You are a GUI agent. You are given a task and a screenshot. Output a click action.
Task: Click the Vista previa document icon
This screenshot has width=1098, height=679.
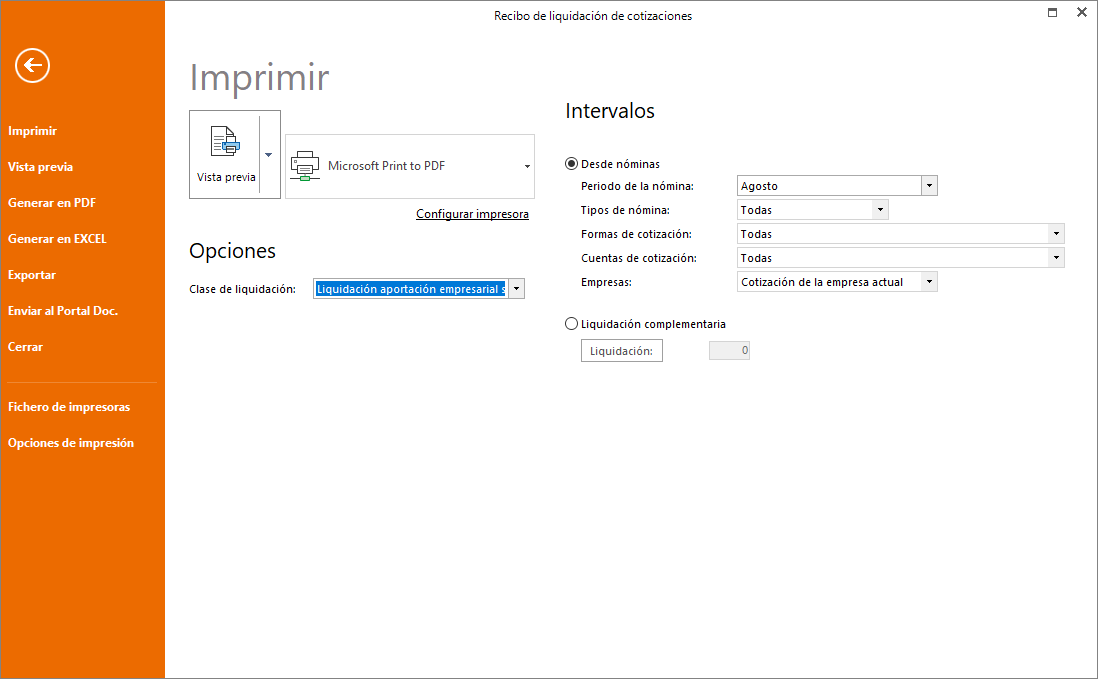(x=225, y=141)
